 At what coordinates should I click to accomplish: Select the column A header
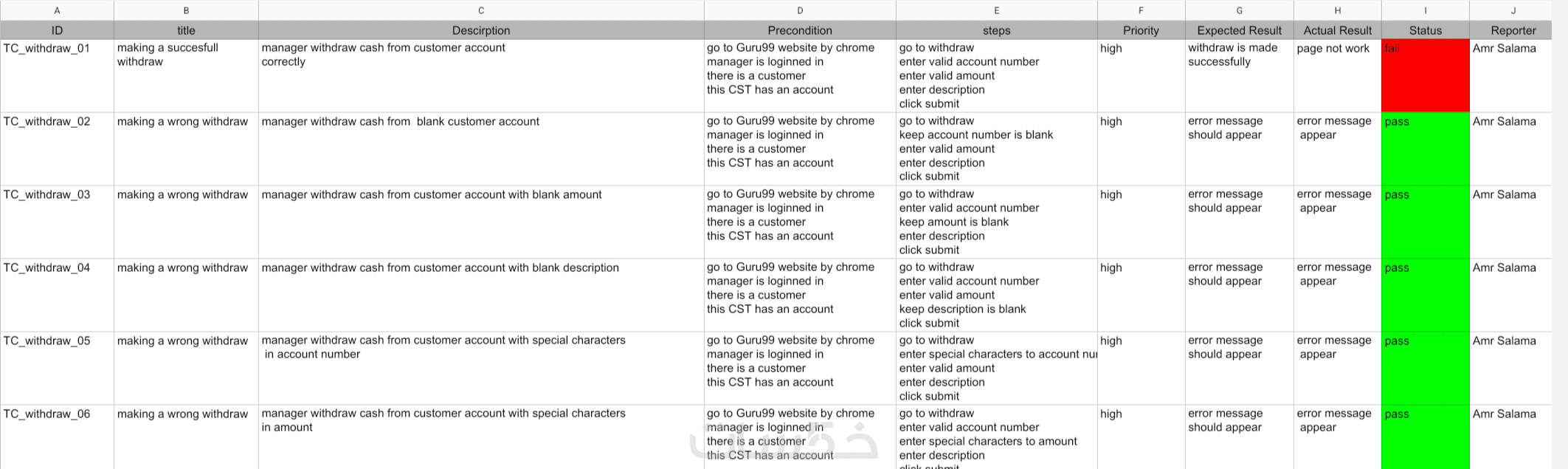[57, 10]
